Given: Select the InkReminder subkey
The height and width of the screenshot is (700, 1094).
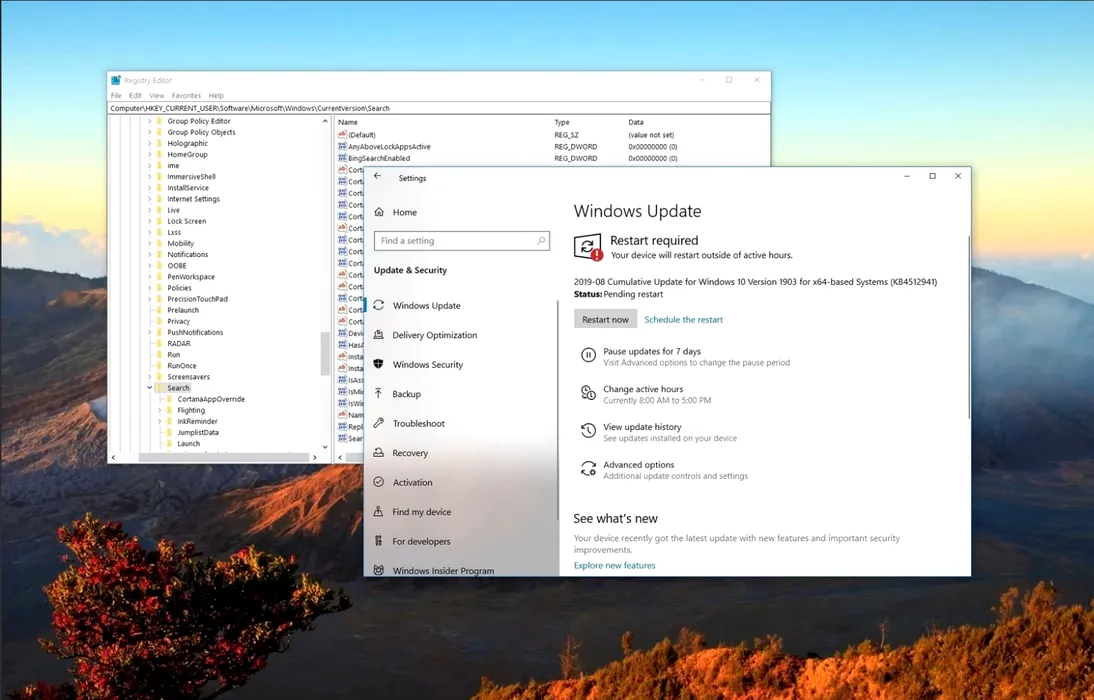Looking at the screenshot, I should tap(197, 422).
